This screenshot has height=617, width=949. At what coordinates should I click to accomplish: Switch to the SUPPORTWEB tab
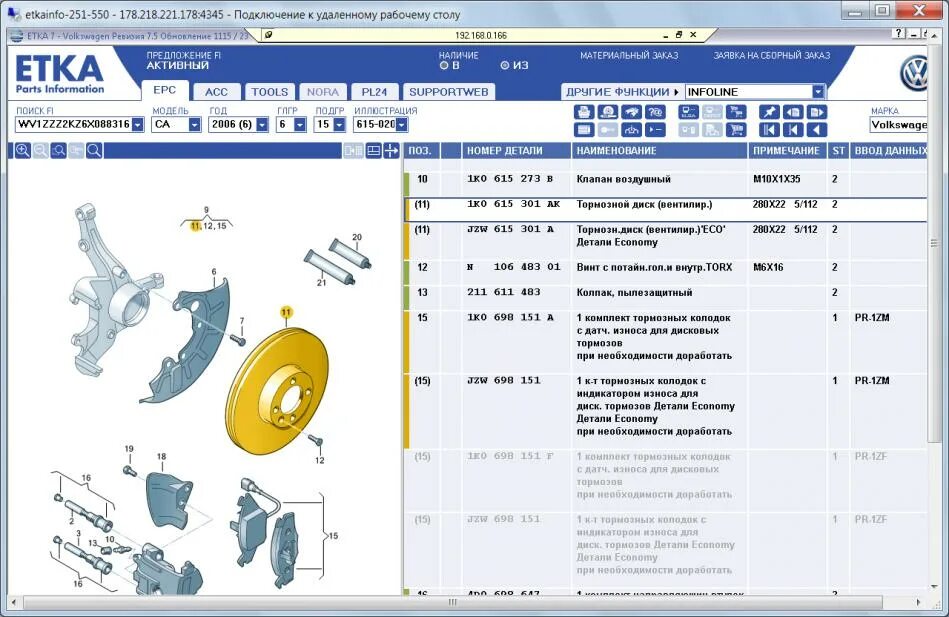point(448,92)
